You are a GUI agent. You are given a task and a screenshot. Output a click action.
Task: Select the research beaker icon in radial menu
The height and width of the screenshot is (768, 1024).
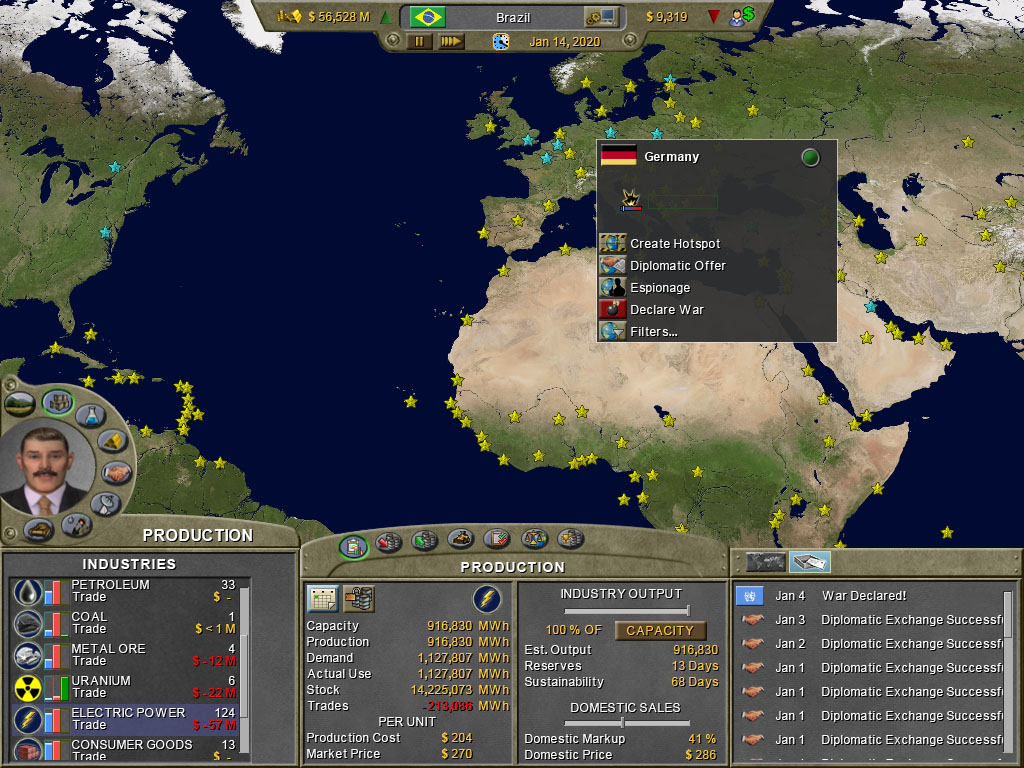point(89,415)
